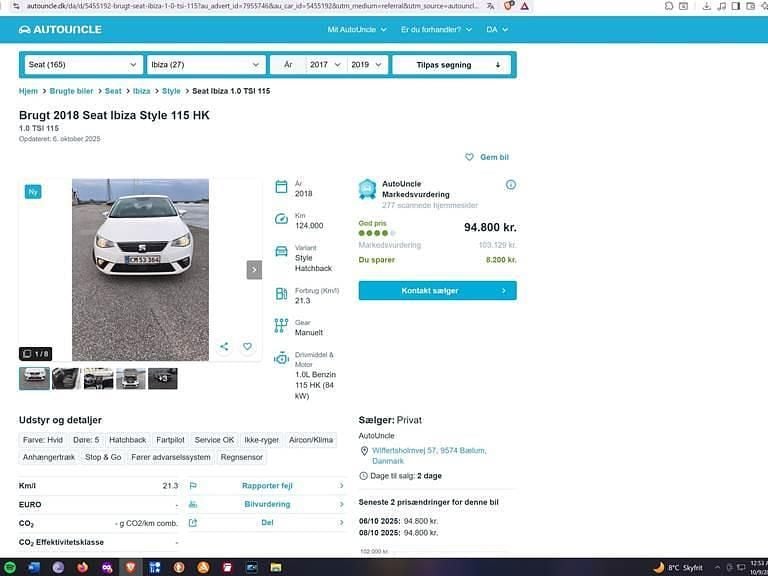Click the location pin icon beside the address

(364, 451)
